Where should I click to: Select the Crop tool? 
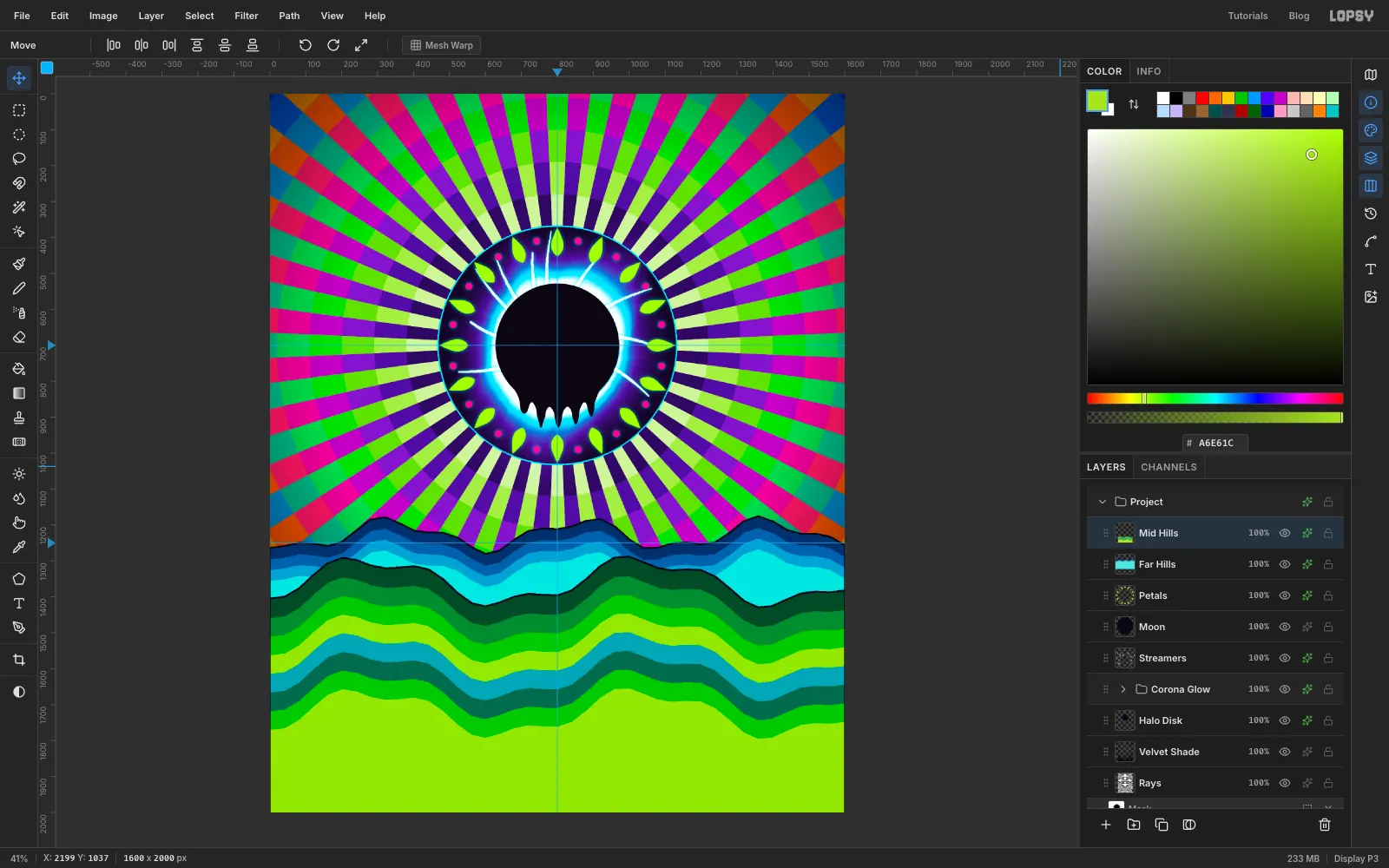tap(19, 660)
